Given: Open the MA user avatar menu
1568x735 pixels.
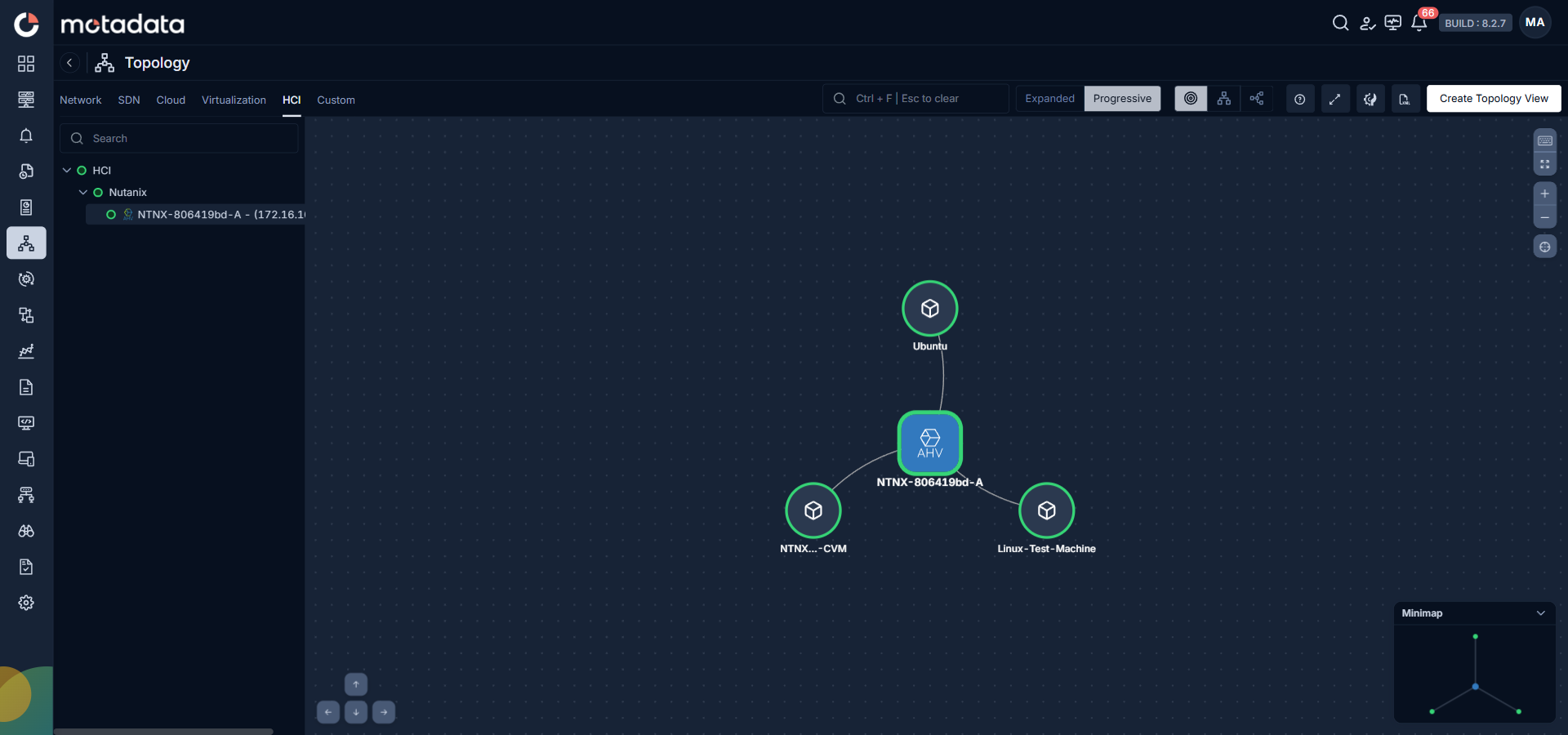Looking at the screenshot, I should click(x=1535, y=23).
